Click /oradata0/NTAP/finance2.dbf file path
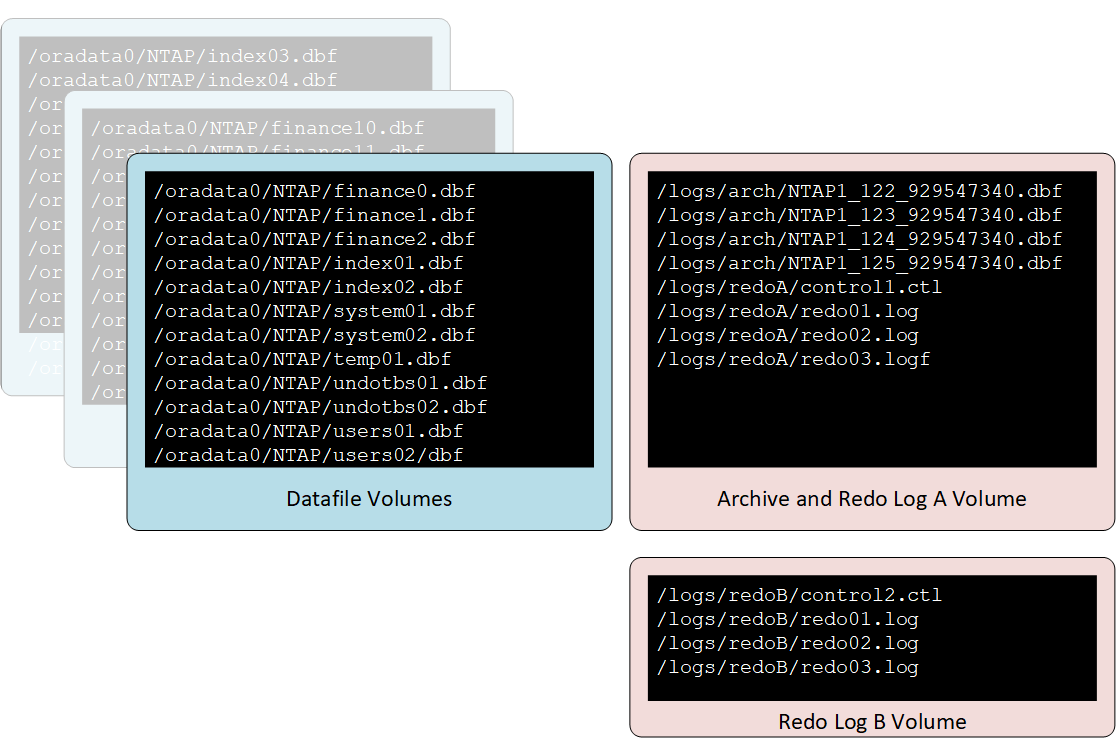The image size is (1116, 748). click(x=315, y=239)
